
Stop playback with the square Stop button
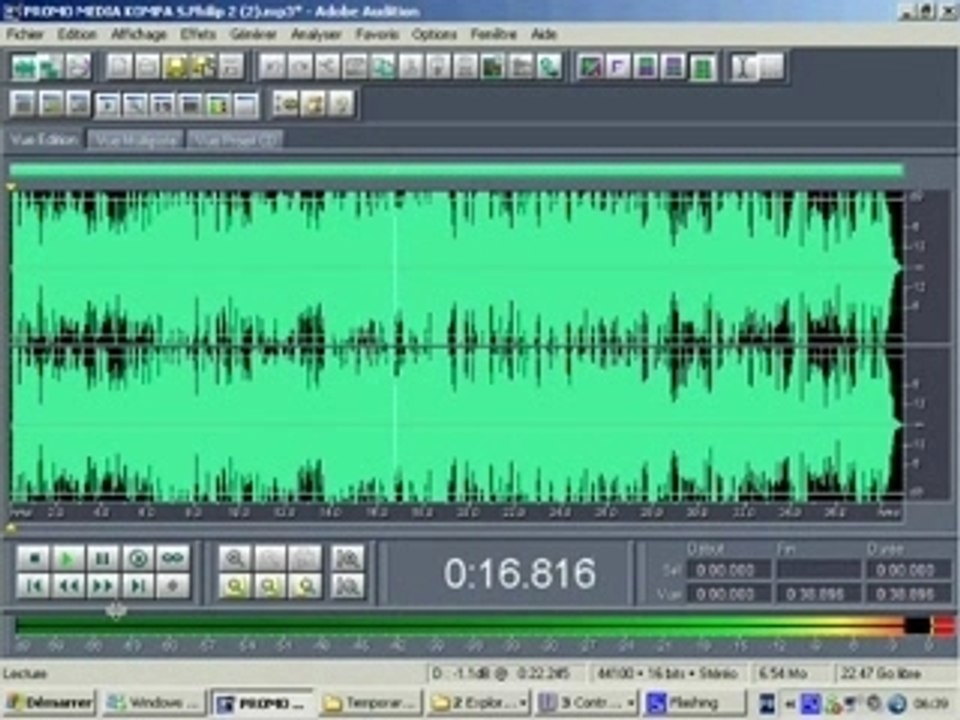[x=33, y=558]
